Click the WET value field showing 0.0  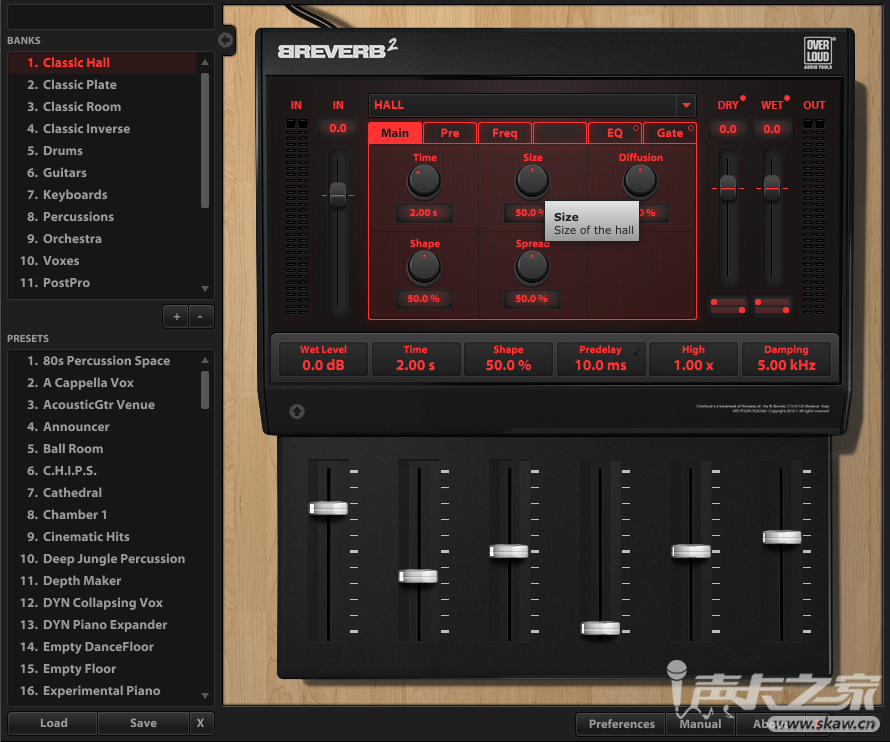tap(772, 129)
